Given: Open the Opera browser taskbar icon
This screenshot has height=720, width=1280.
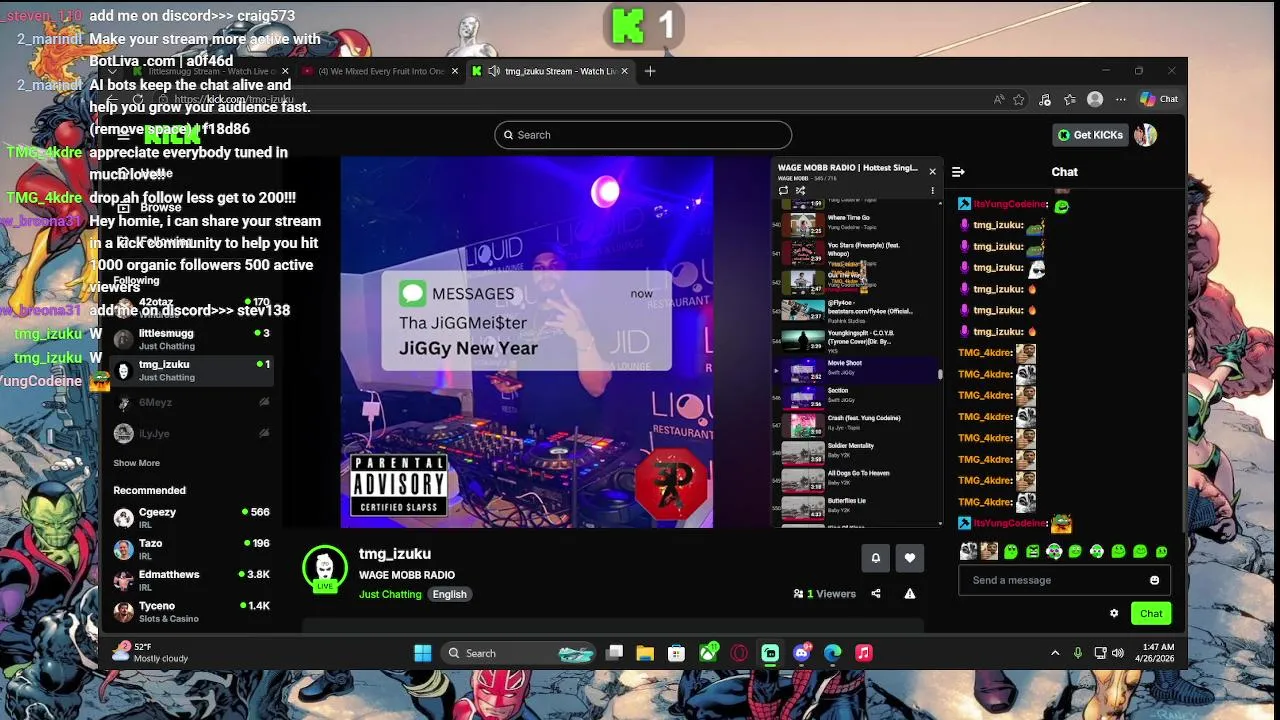Looking at the screenshot, I should pos(739,653).
